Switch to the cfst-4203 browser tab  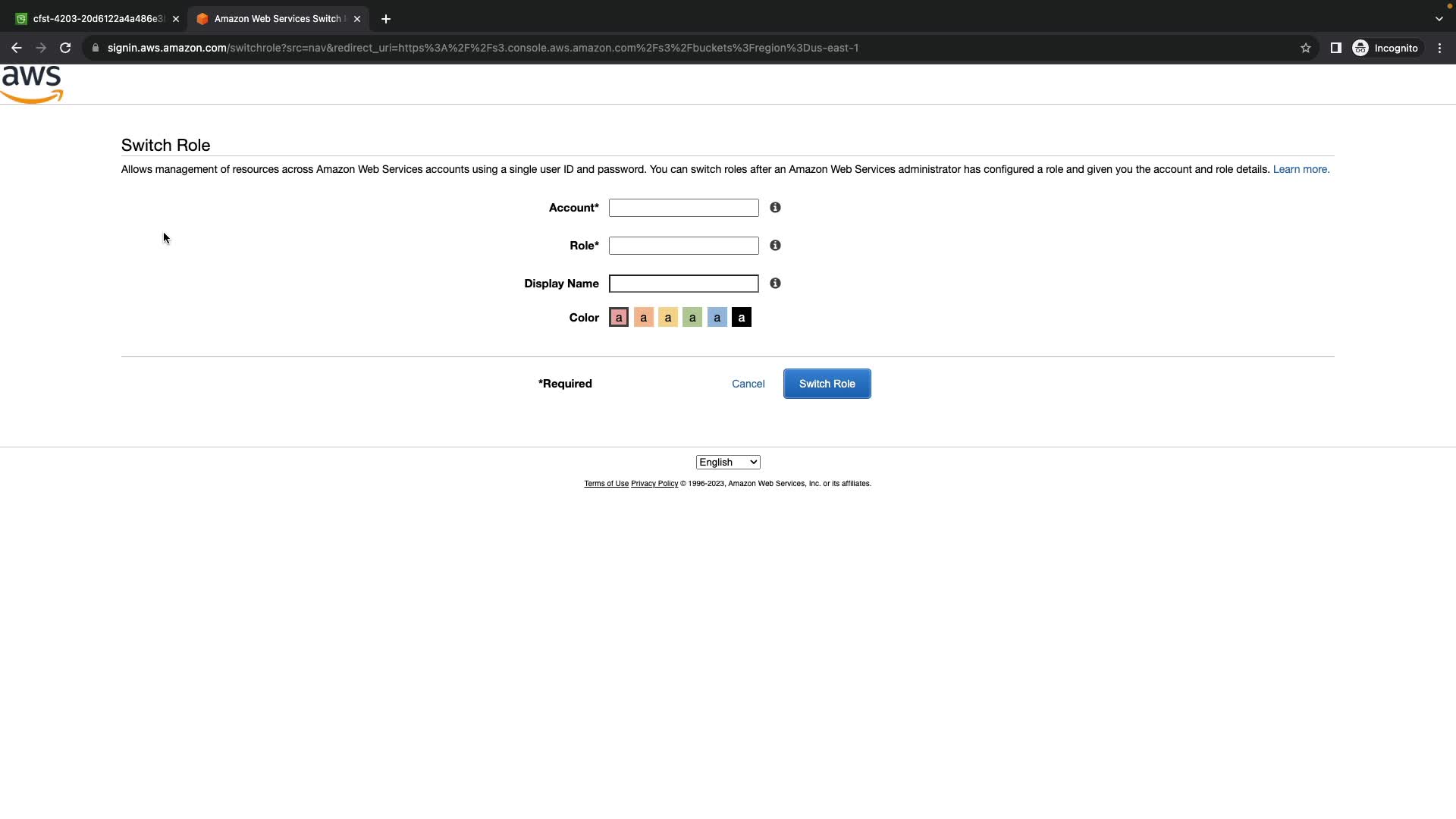coord(95,19)
